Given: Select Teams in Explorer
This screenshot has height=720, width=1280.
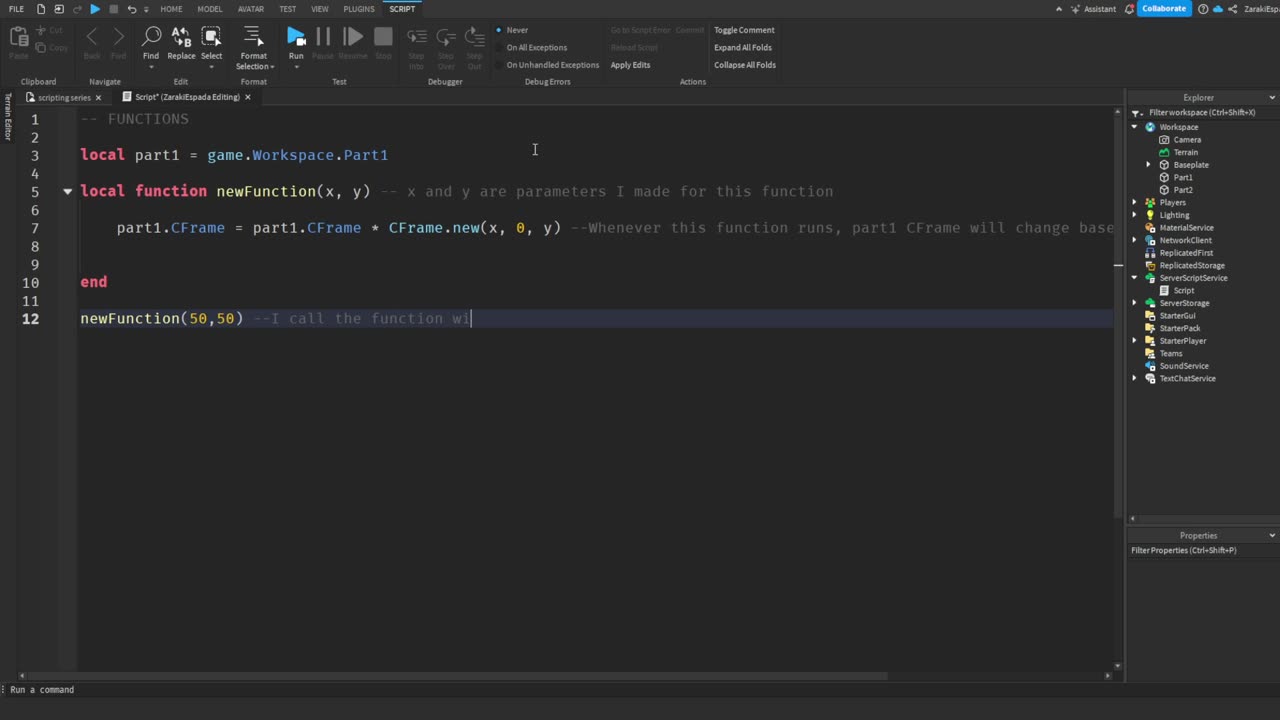Looking at the screenshot, I should [x=1170, y=353].
